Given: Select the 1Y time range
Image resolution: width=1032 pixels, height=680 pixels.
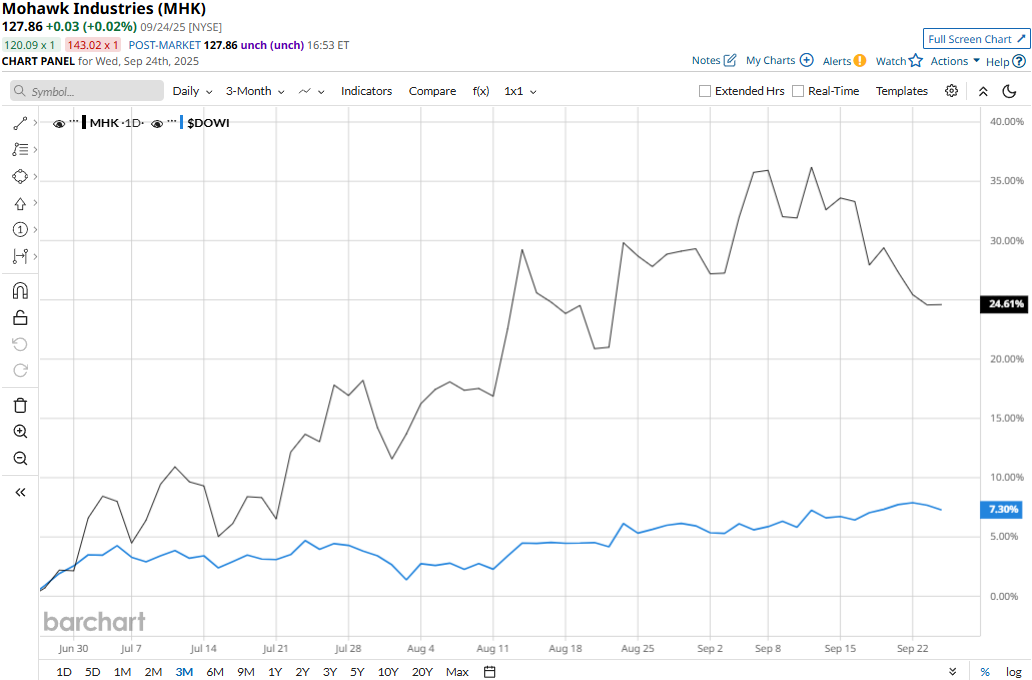Looking at the screenshot, I should pos(275,671).
